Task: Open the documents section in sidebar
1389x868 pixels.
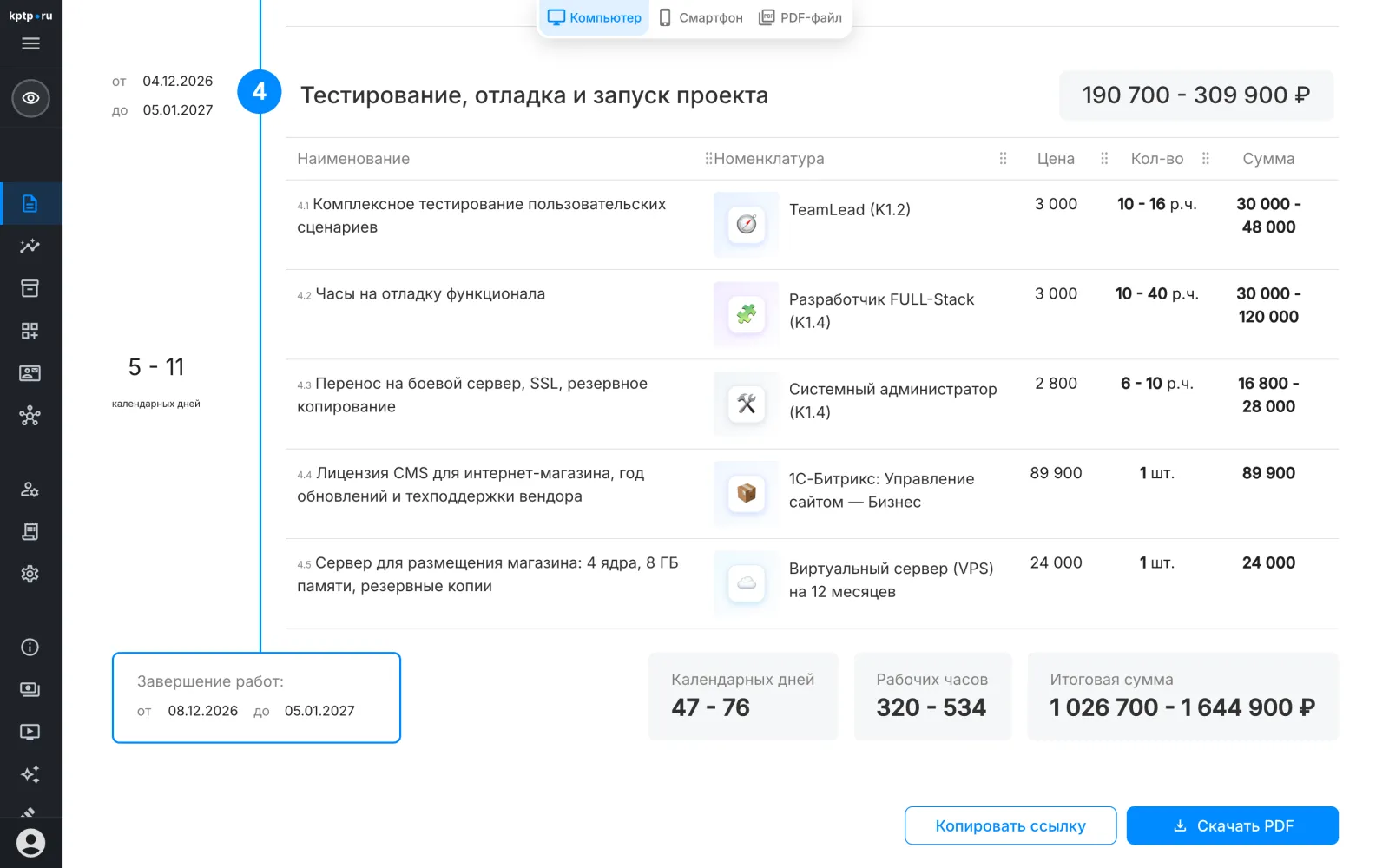Action: coord(30,204)
